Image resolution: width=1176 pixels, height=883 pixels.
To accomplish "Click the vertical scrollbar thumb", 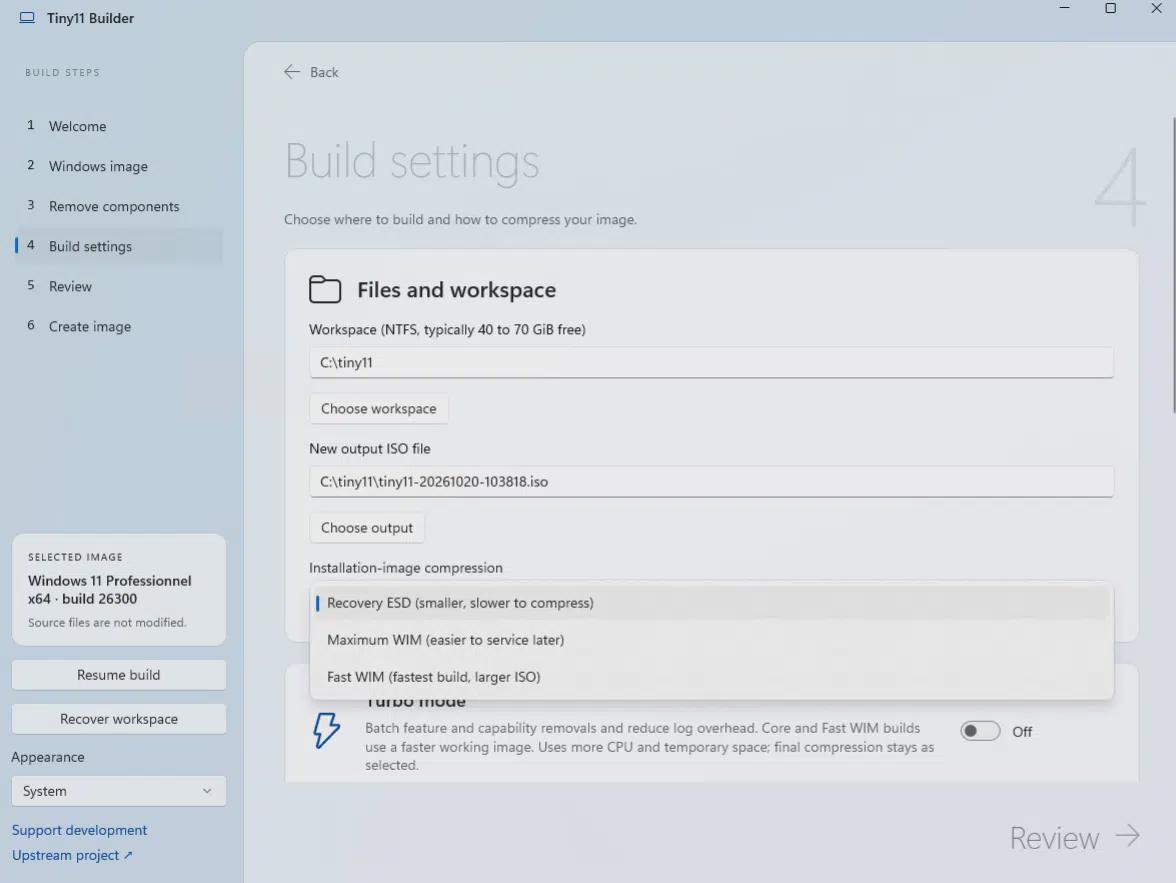I will click(x=1174, y=264).
